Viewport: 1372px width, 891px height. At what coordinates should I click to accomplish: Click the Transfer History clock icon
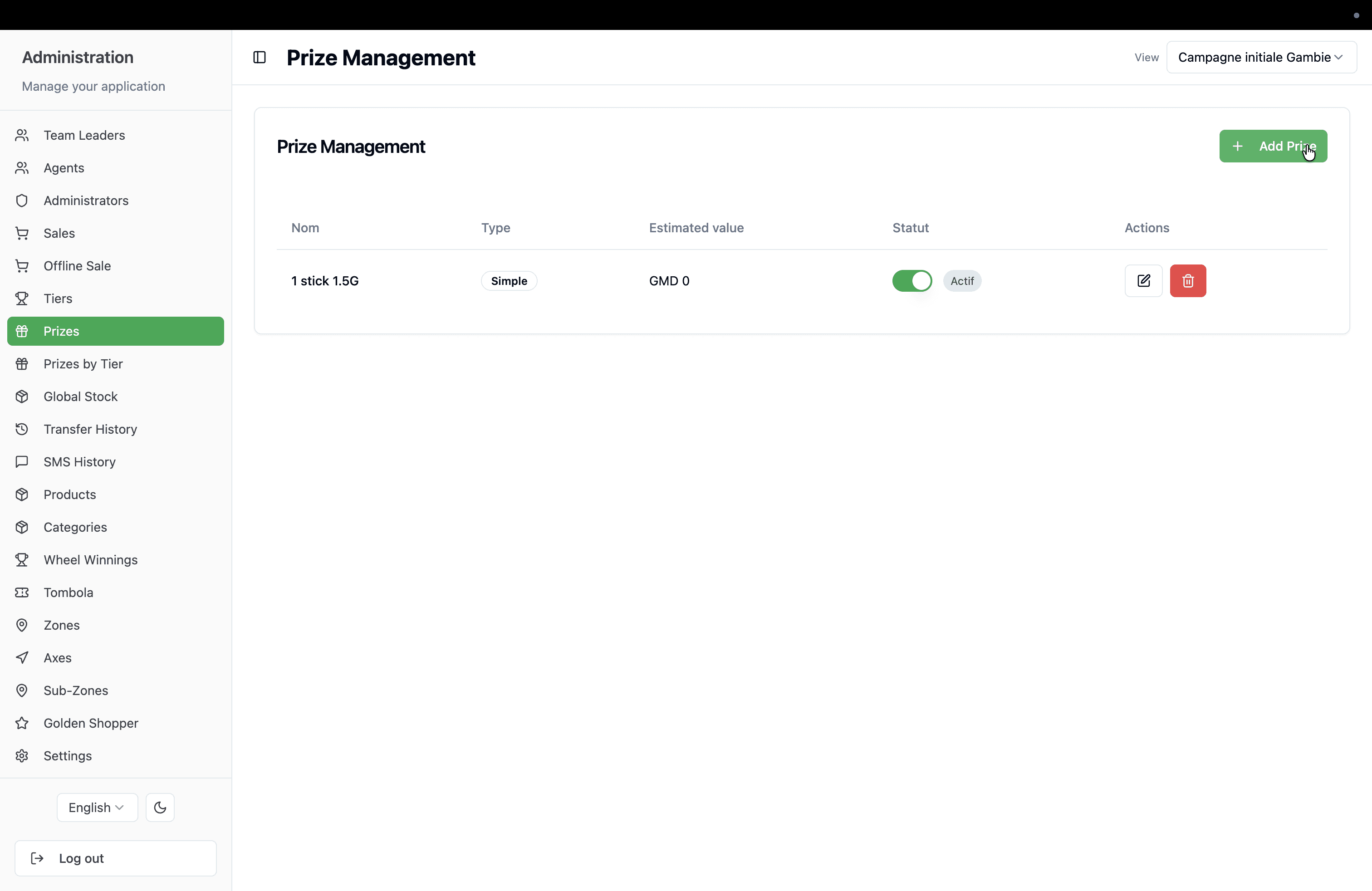coord(22,429)
